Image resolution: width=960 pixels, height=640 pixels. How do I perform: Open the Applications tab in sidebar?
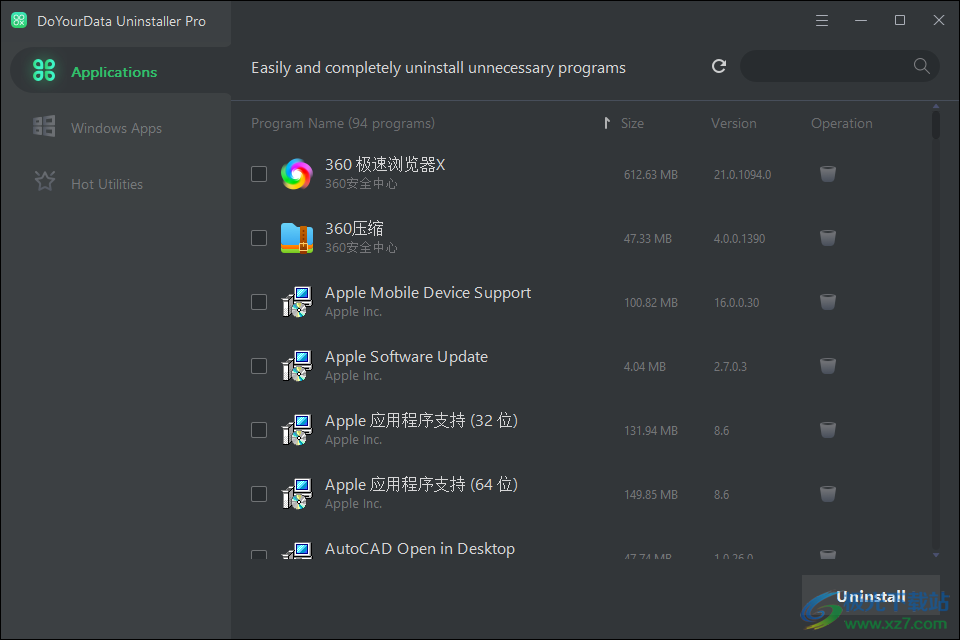pos(121,72)
